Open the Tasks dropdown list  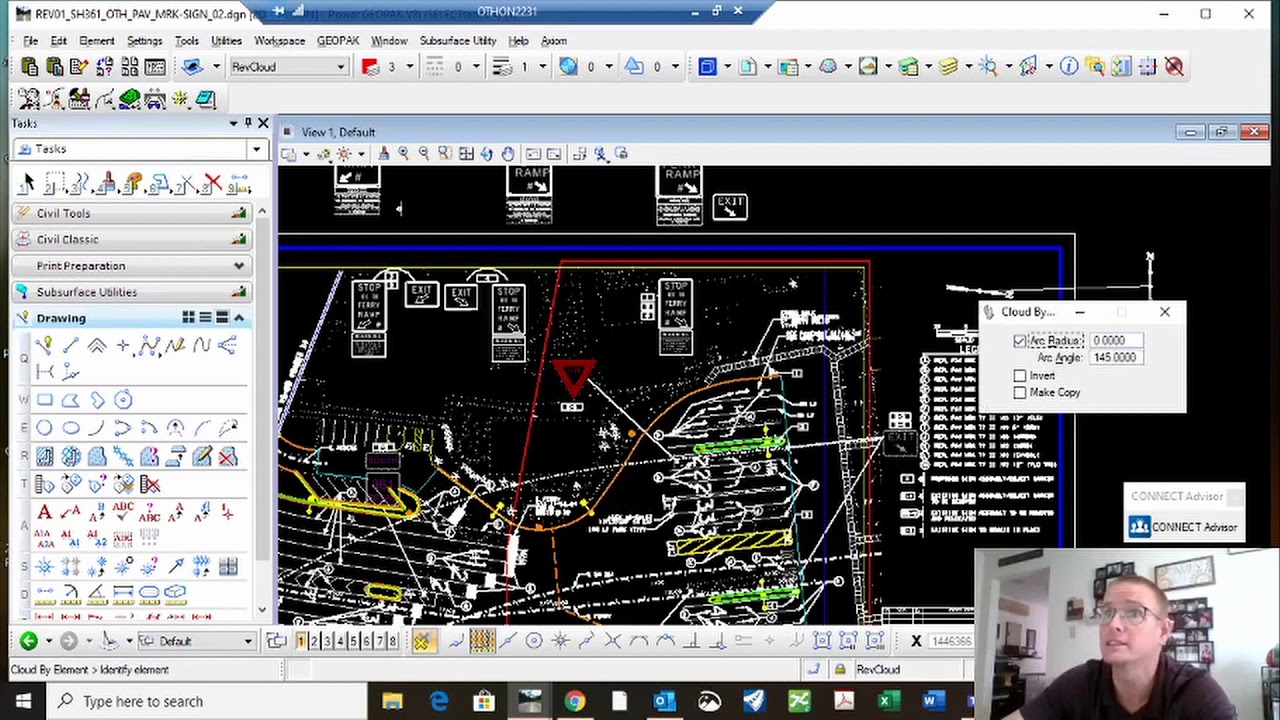256,149
